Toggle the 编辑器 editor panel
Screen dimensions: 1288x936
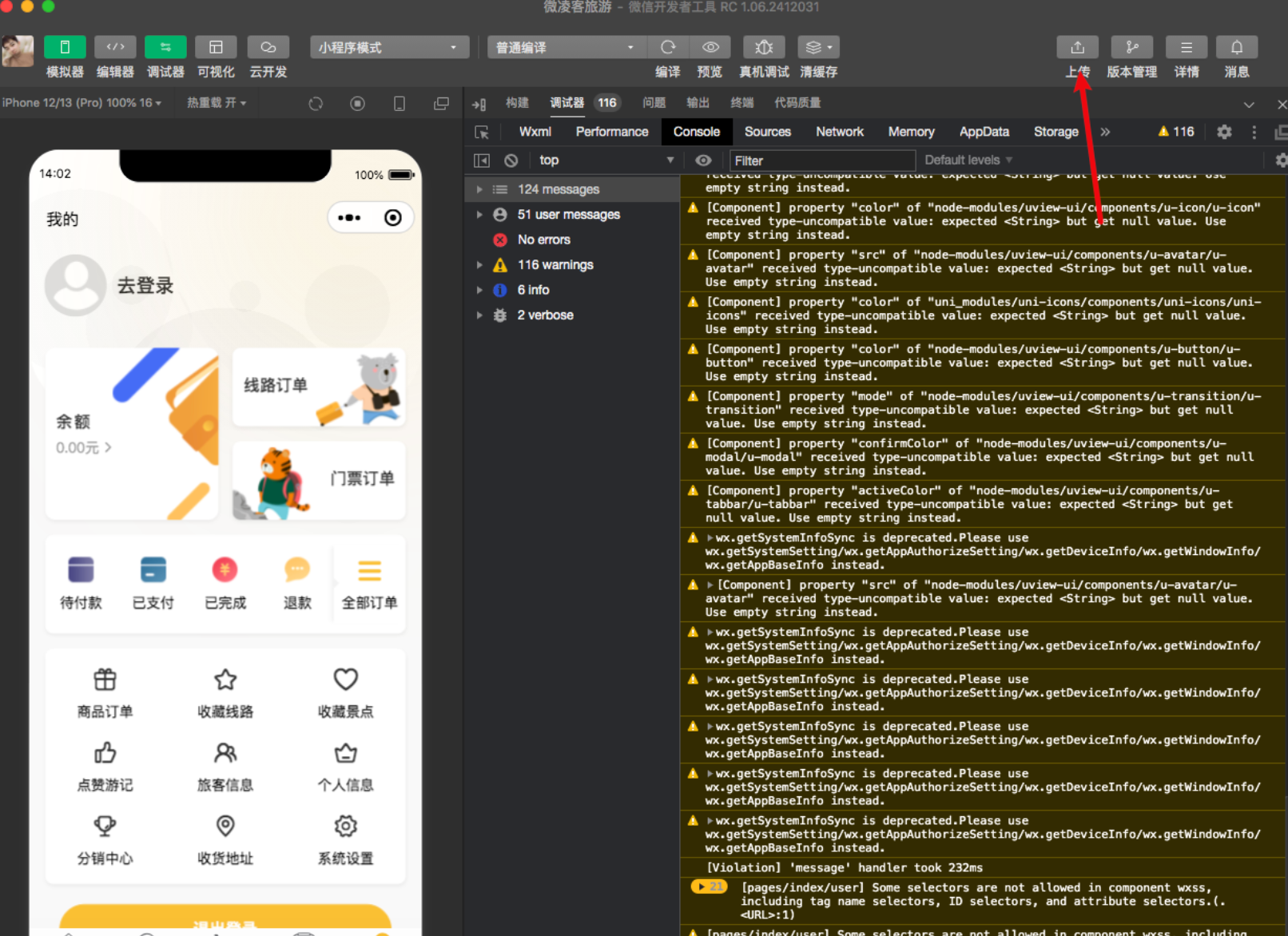click(115, 48)
